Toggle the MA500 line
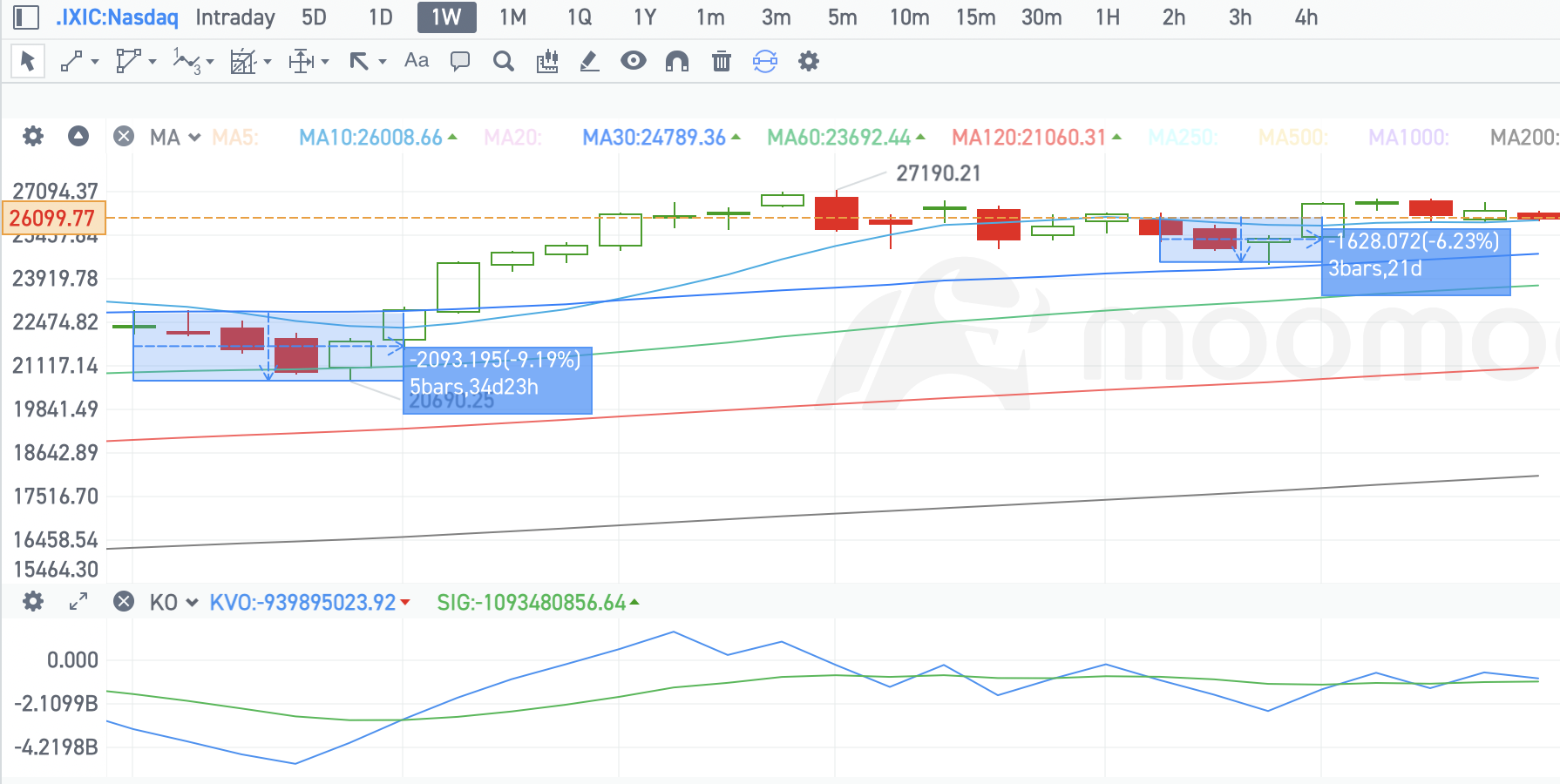The width and height of the screenshot is (1560, 784). tap(1293, 138)
